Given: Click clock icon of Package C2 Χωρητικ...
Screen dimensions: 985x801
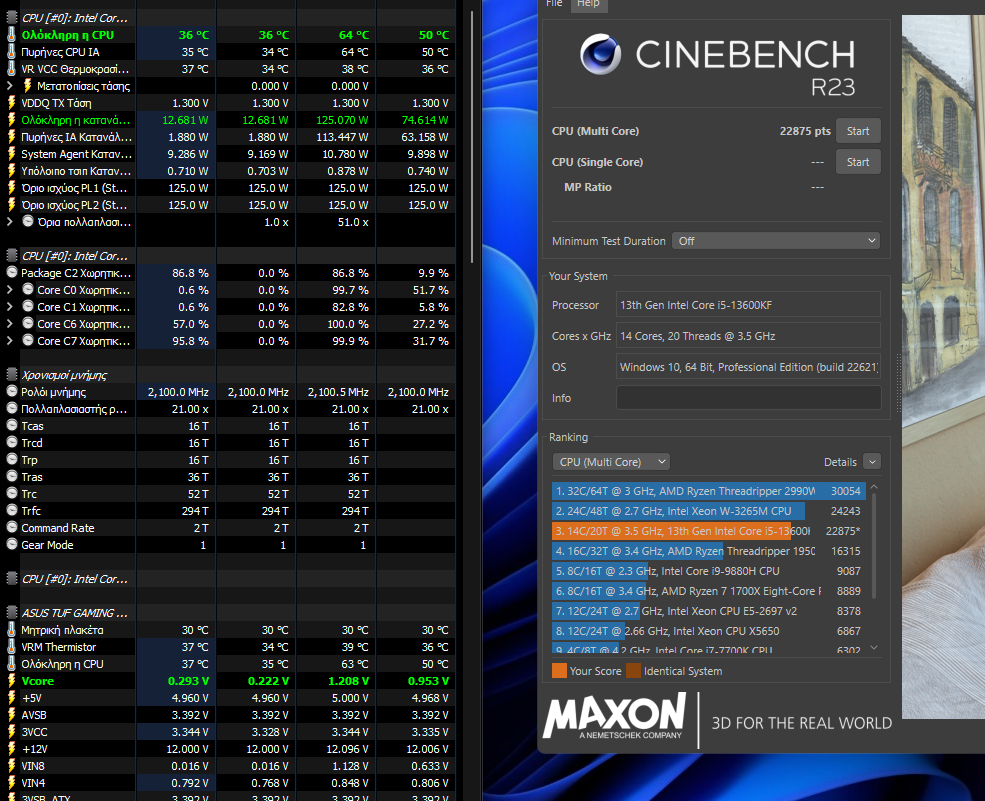Looking at the screenshot, I should point(11,273).
